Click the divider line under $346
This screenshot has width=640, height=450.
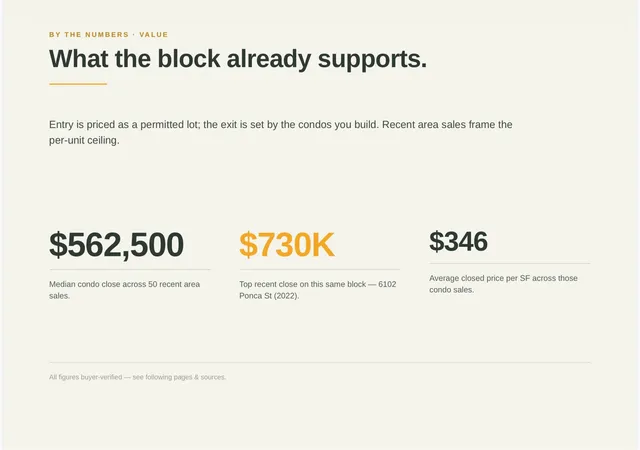click(x=509, y=263)
